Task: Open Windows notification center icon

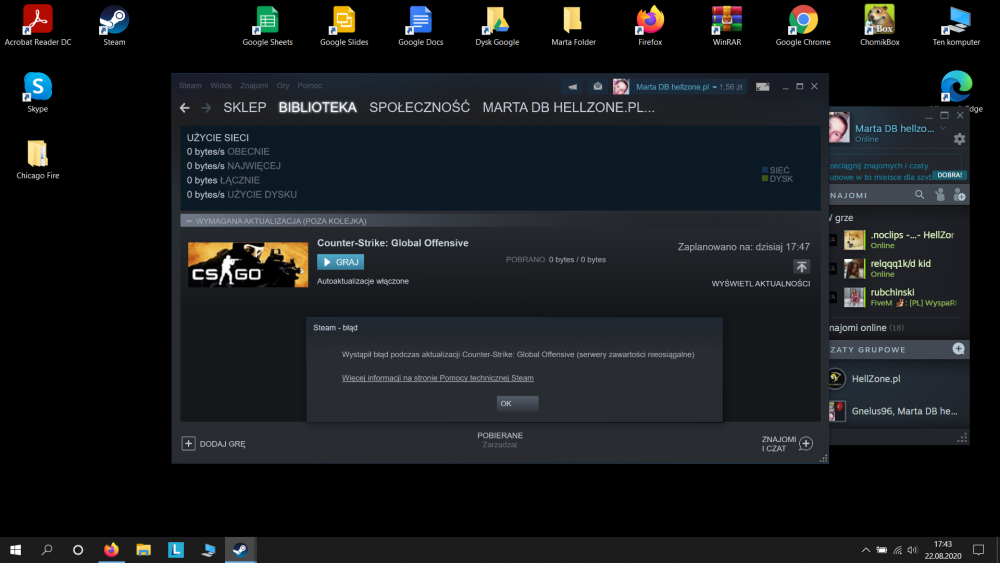Action: click(x=978, y=550)
